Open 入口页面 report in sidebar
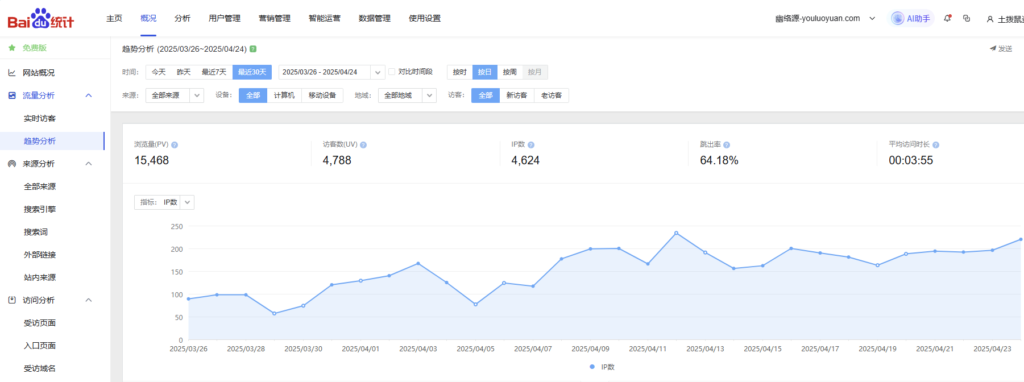The width and height of the screenshot is (1024, 382). 40,345
